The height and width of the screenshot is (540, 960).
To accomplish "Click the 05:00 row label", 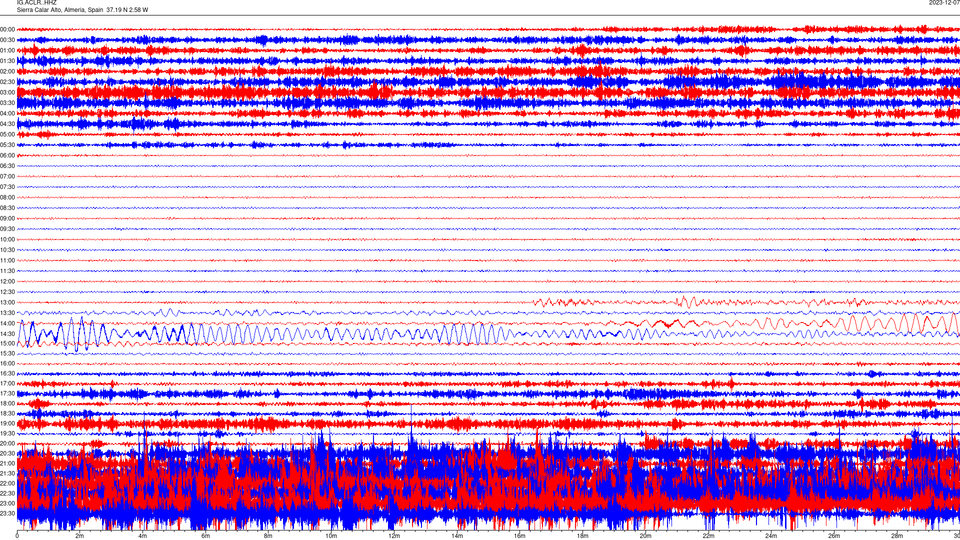I will (x=7, y=135).
